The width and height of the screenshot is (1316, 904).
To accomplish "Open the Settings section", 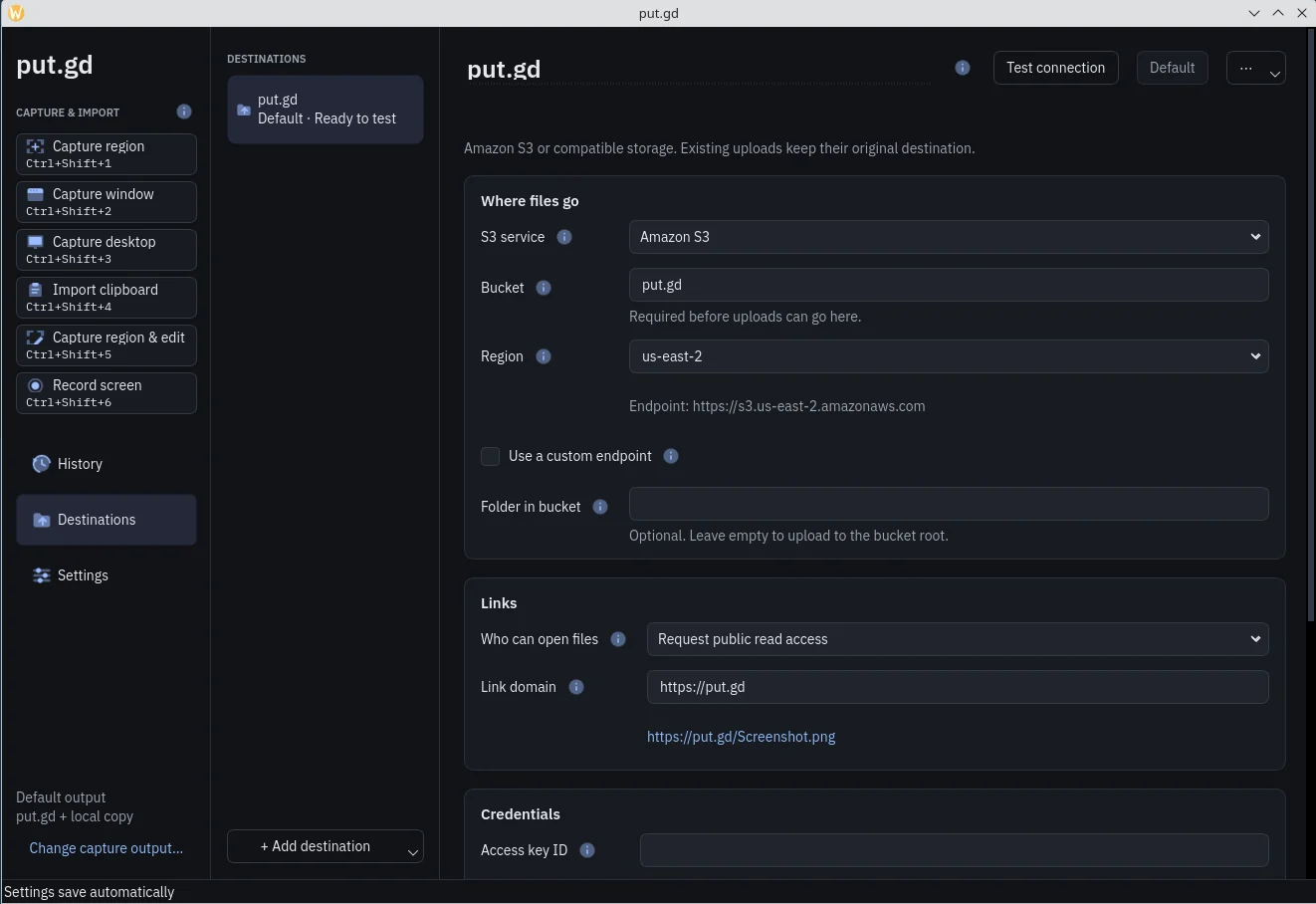I will (x=107, y=575).
